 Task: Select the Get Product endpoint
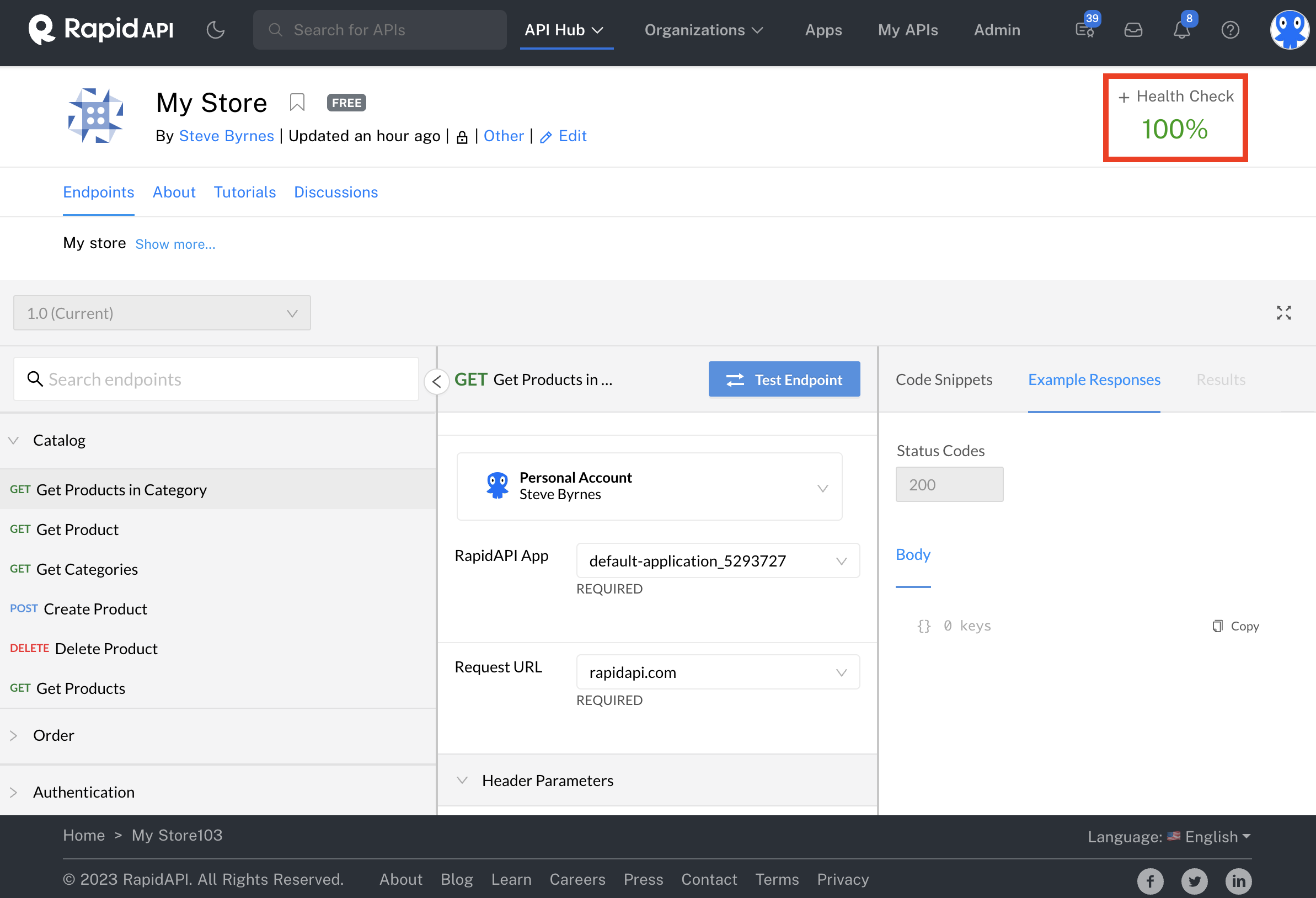218,529
